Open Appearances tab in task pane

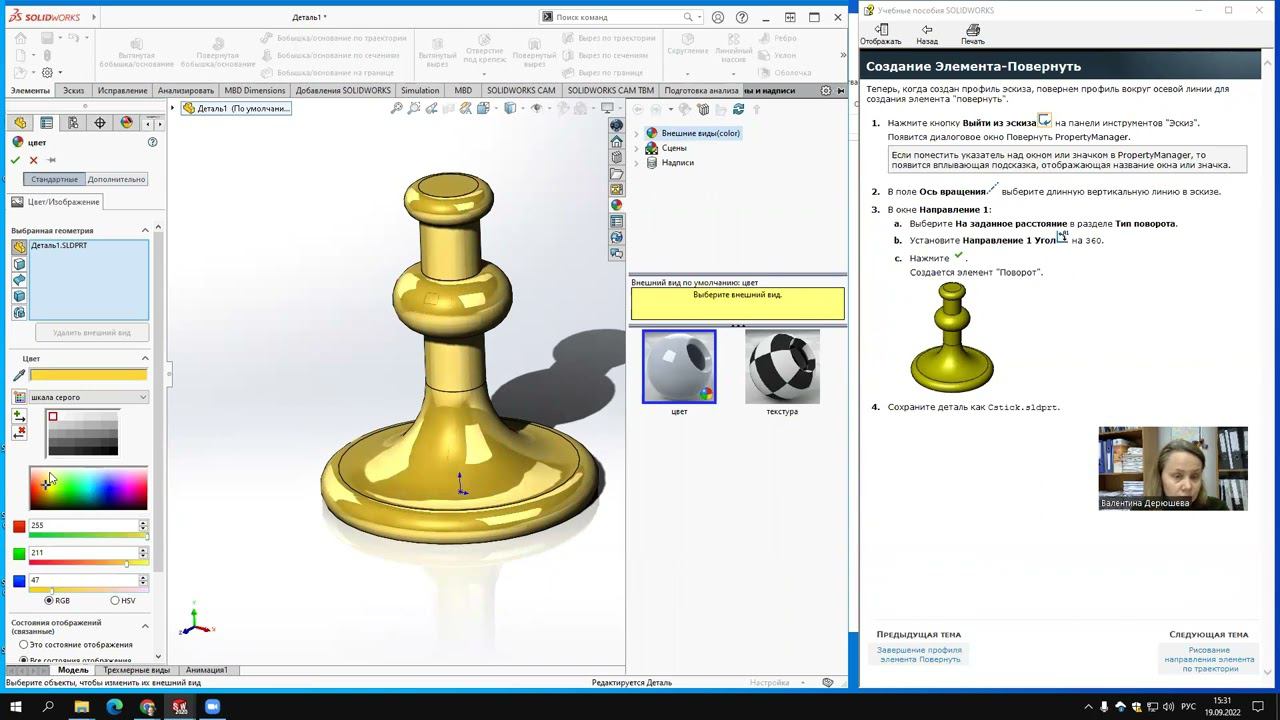coord(617,205)
